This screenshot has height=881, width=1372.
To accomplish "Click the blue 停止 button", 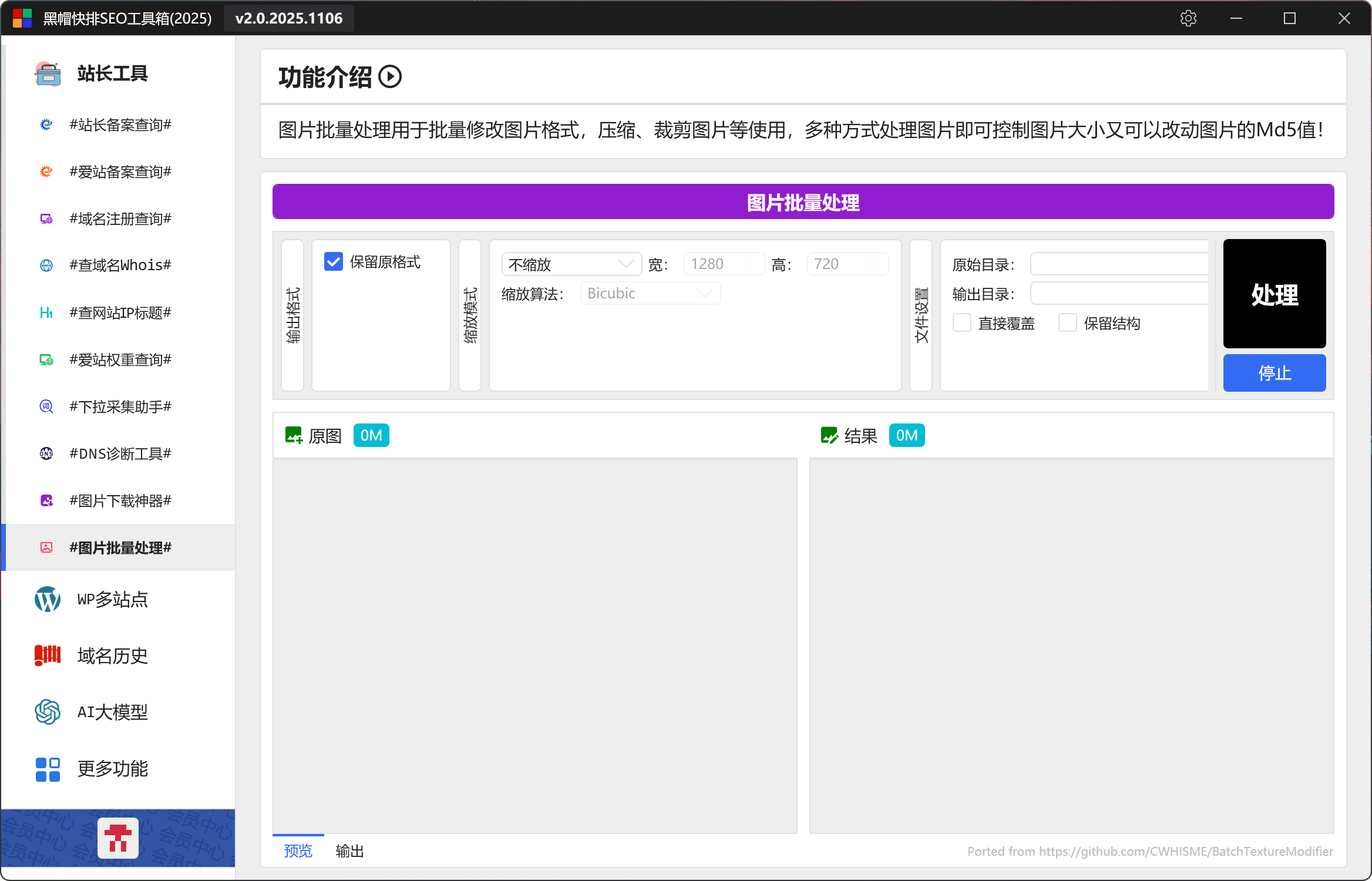I will [x=1274, y=373].
